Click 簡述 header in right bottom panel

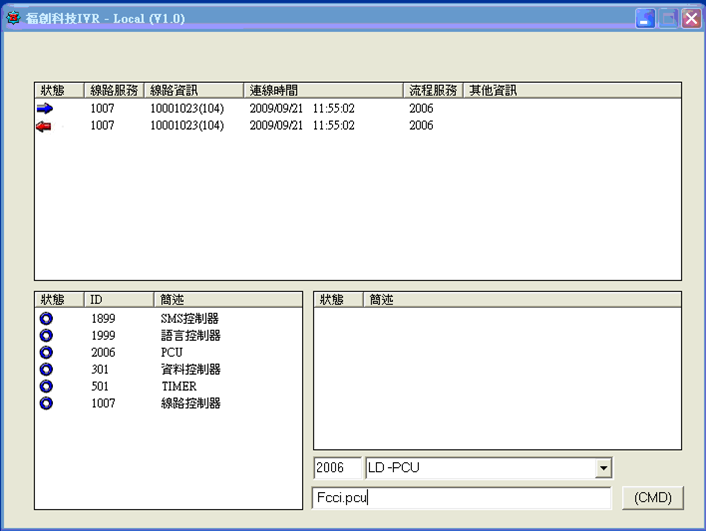522,300
